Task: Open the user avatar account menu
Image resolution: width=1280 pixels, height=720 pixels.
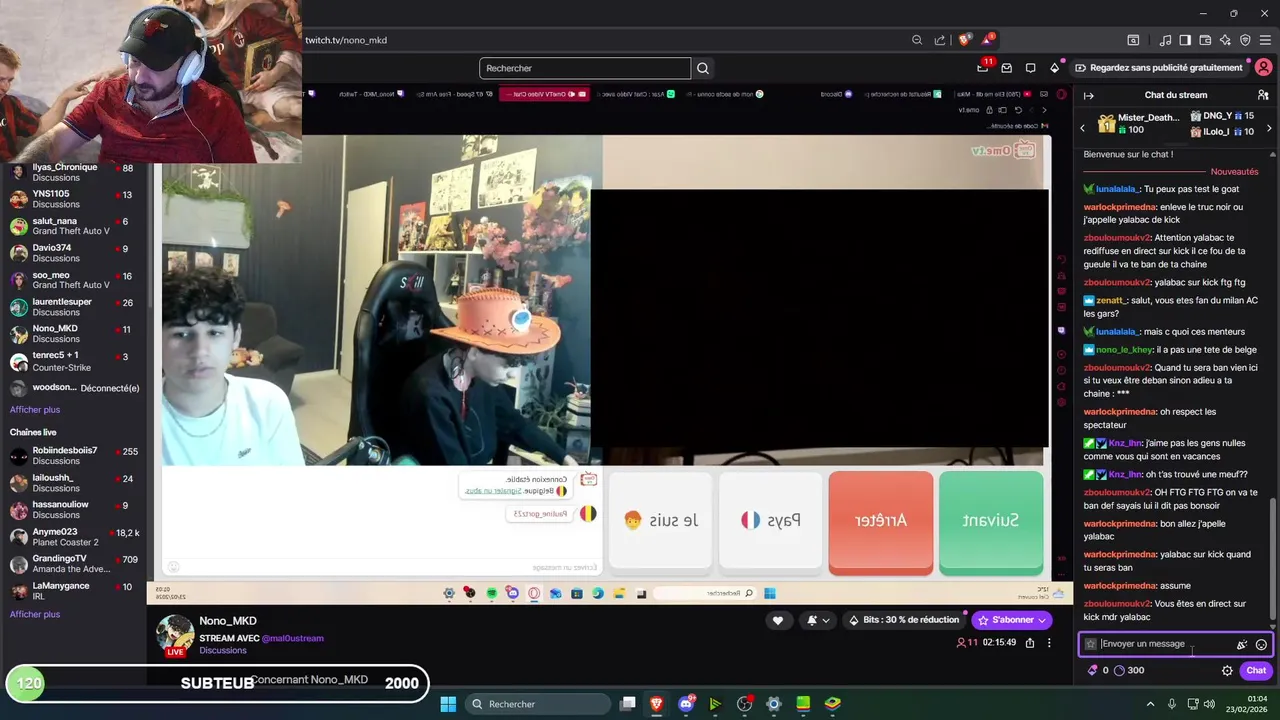Action: point(1264,68)
